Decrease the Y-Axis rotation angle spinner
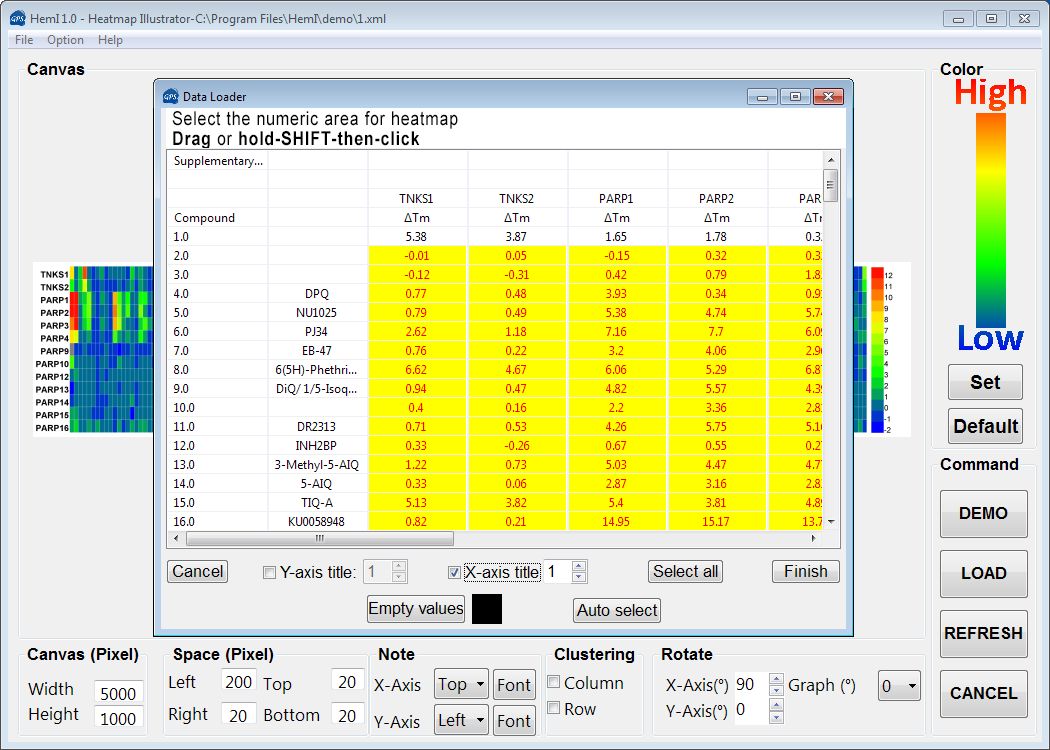This screenshot has height=750, width=1050. click(776, 717)
